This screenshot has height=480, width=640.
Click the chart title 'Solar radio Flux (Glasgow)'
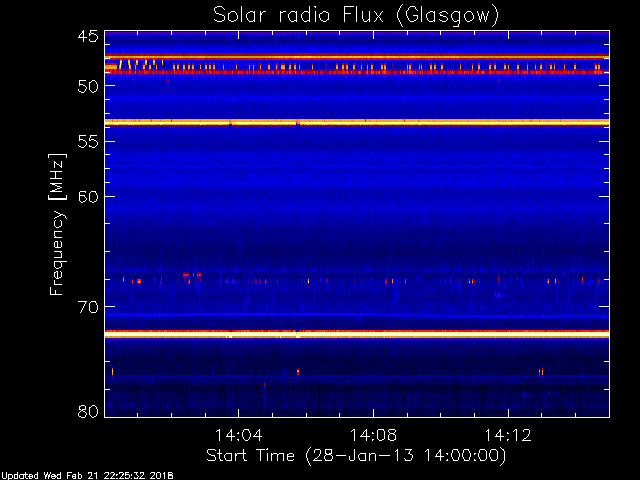pos(356,16)
